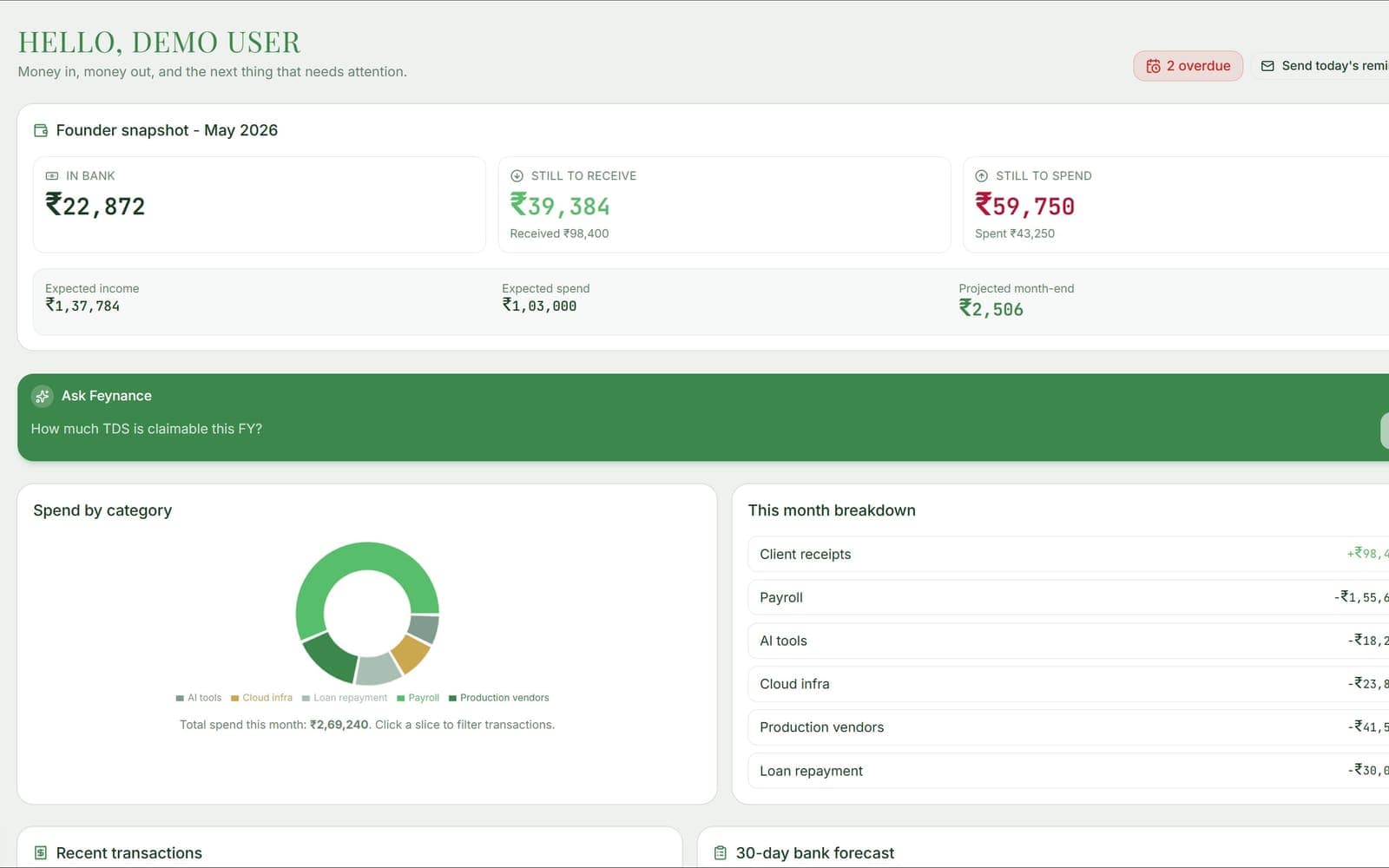This screenshot has width=1389, height=868.
Task: Click the Expected spend ₹1,03,000 value
Action: (539, 306)
